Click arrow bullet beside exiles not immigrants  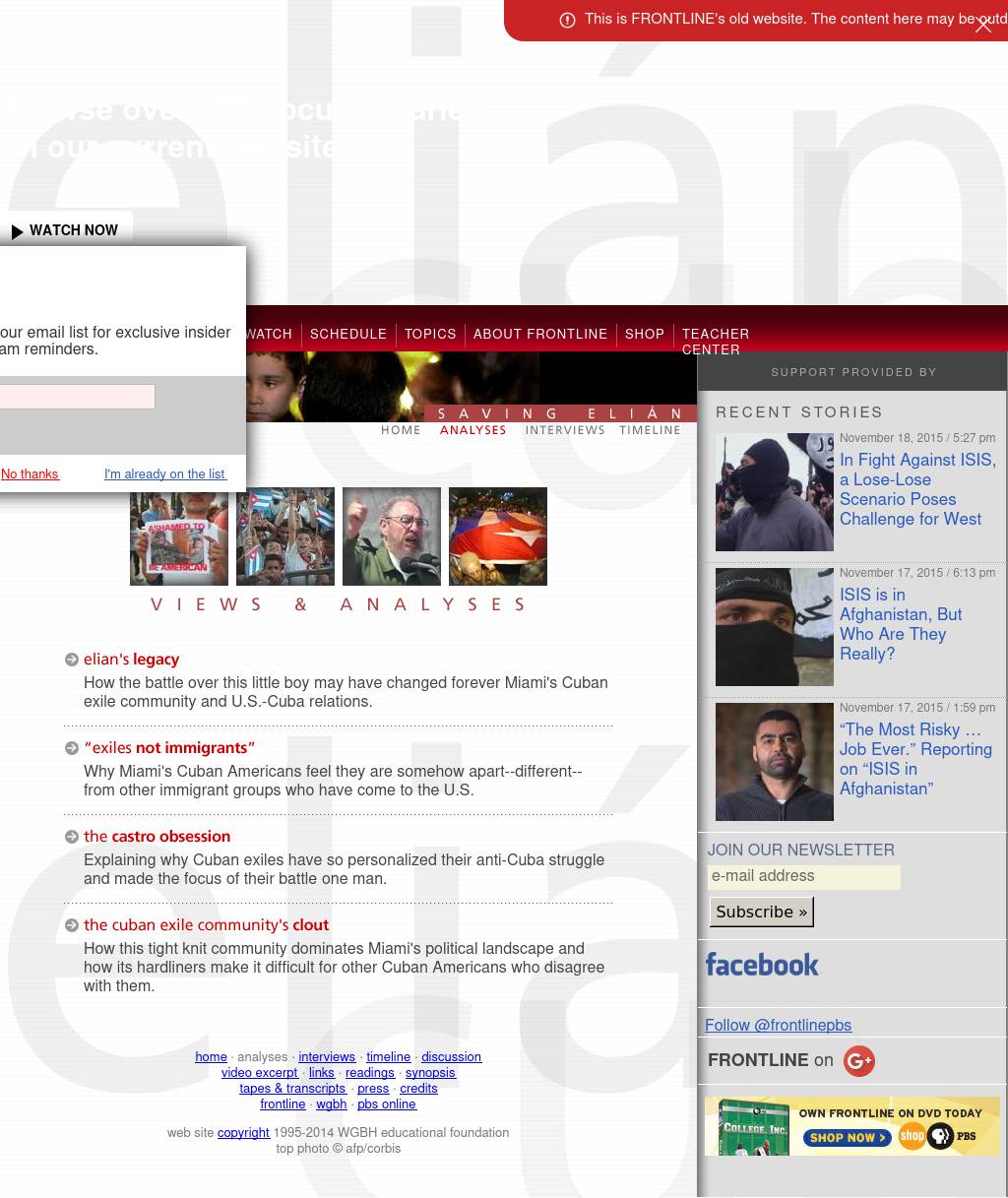point(72,748)
